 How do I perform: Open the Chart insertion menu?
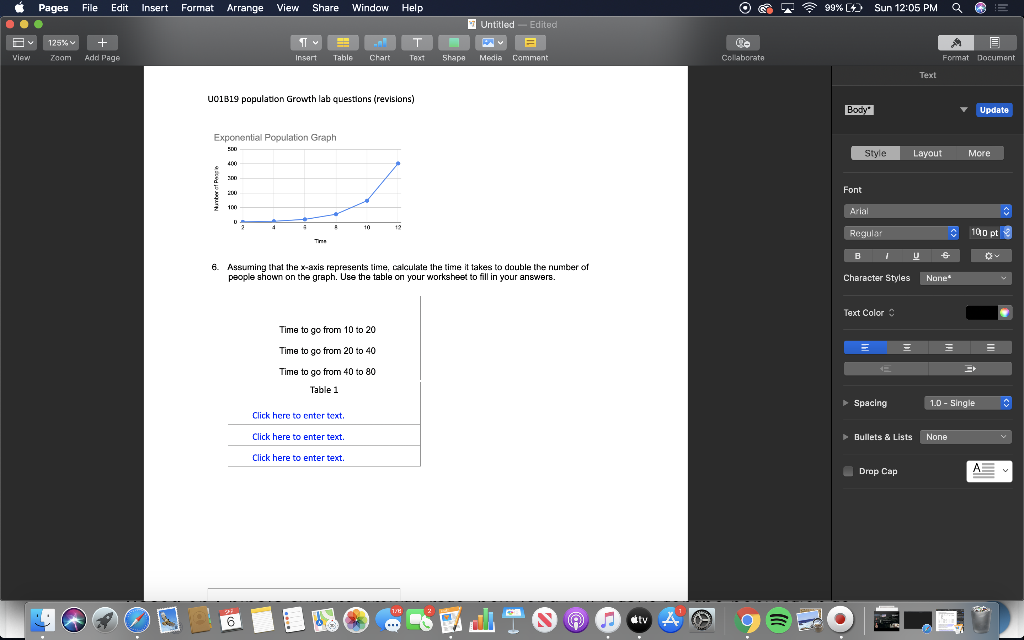pyautogui.click(x=379, y=42)
